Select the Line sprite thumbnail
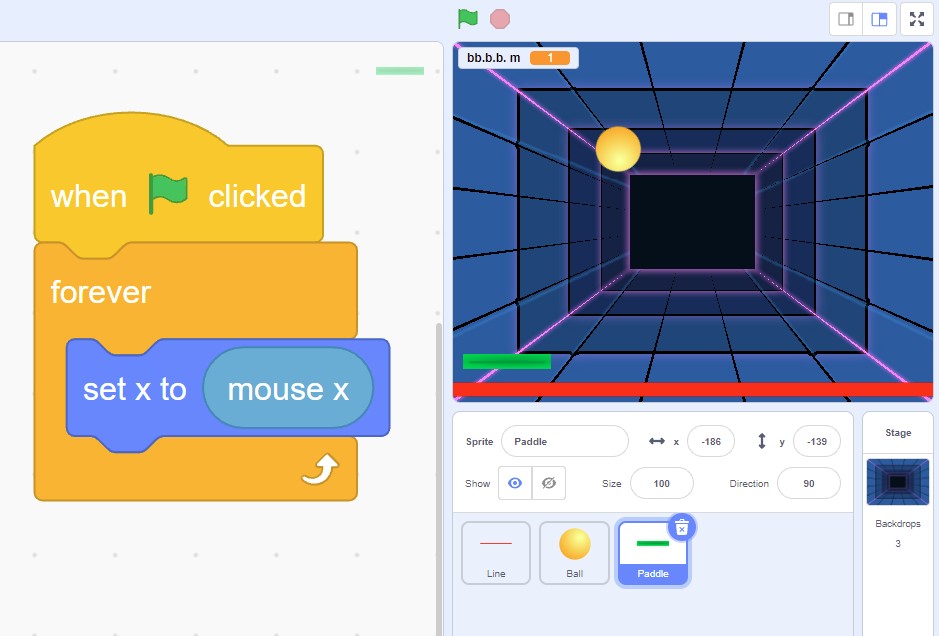 tap(496, 553)
